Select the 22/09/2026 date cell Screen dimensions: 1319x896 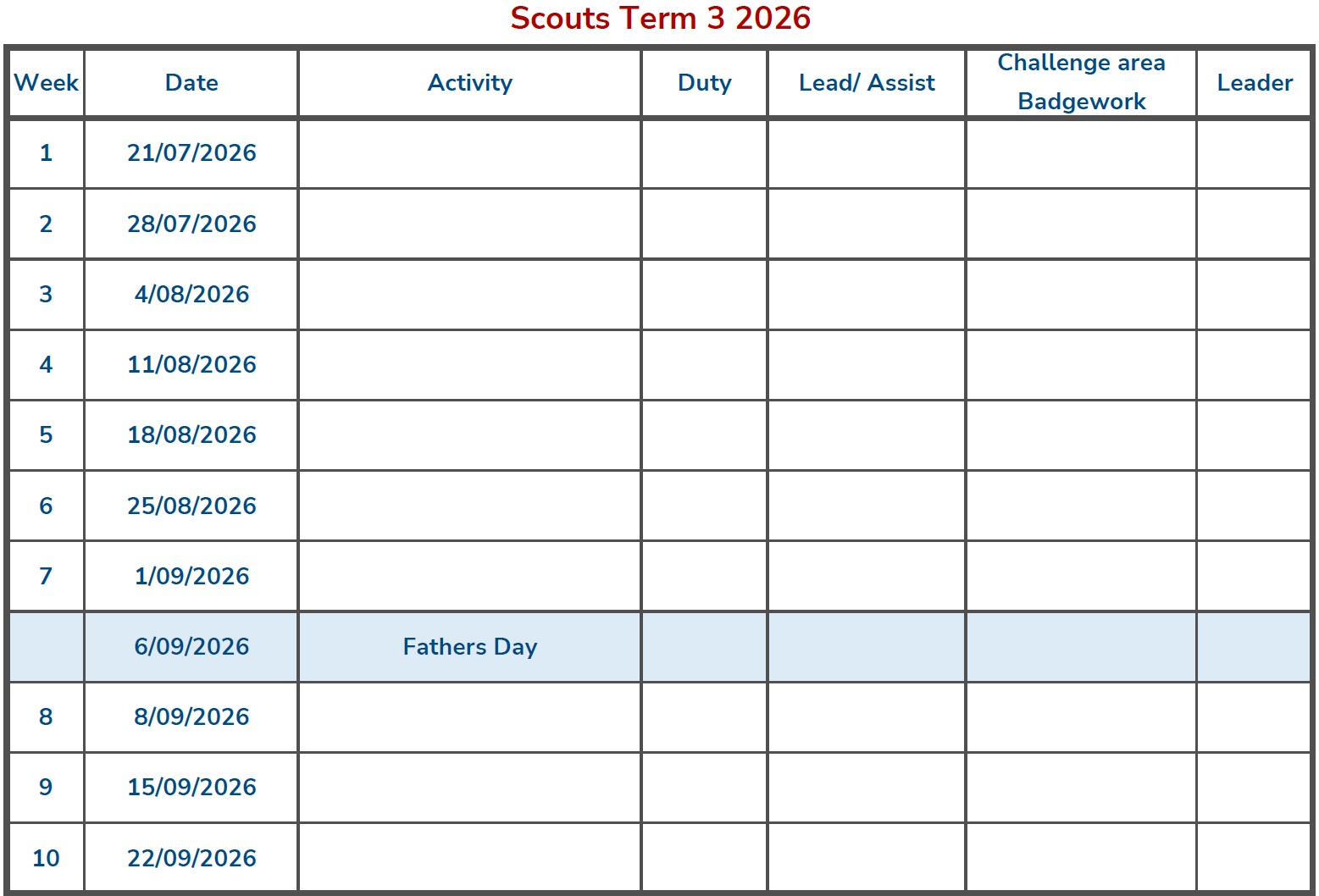pyautogui.click(x=191, y=858)
